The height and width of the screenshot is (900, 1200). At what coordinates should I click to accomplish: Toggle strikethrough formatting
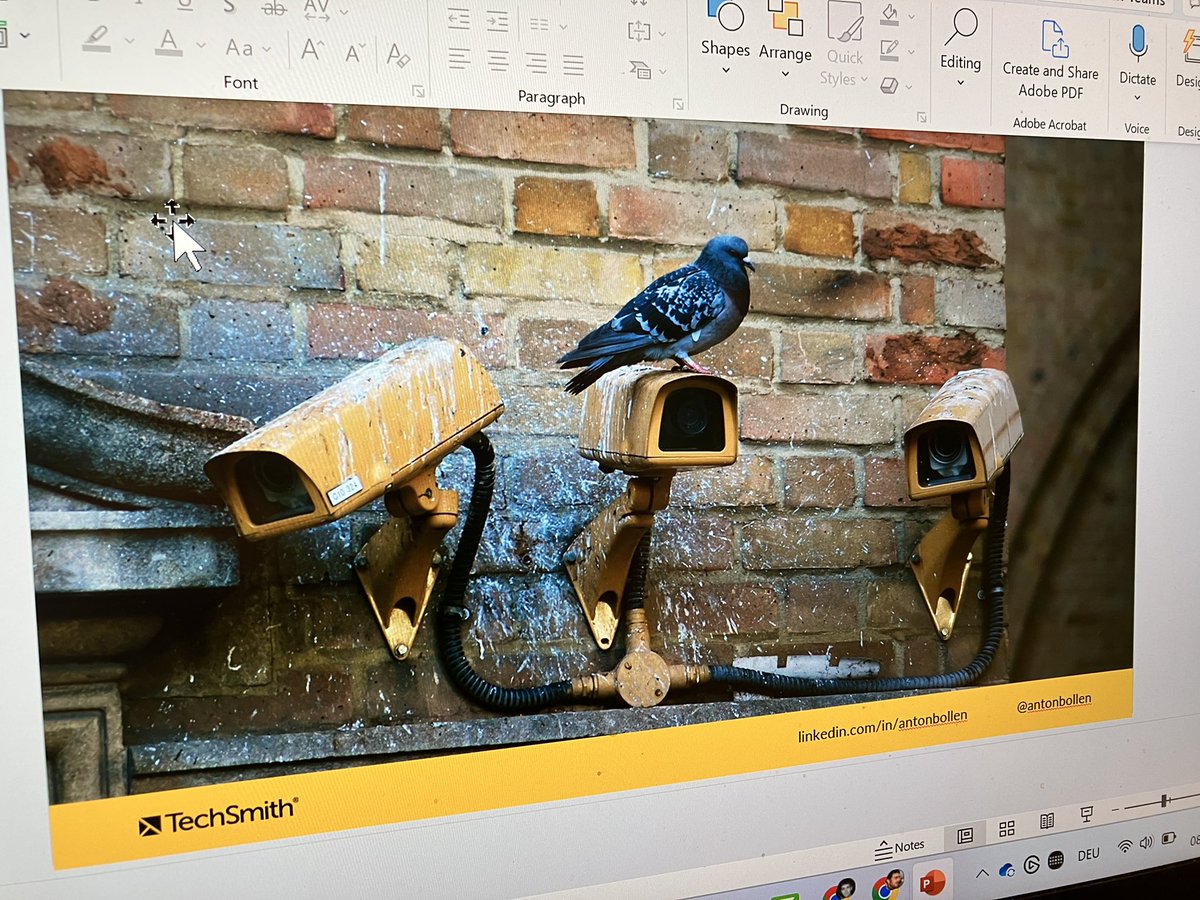(273, 7)
